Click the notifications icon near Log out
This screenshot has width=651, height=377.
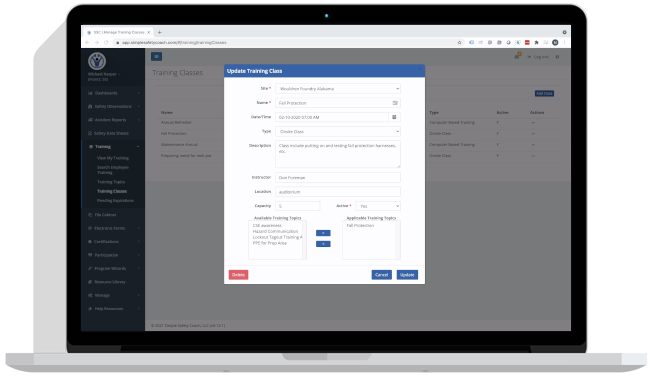(517, 56)
